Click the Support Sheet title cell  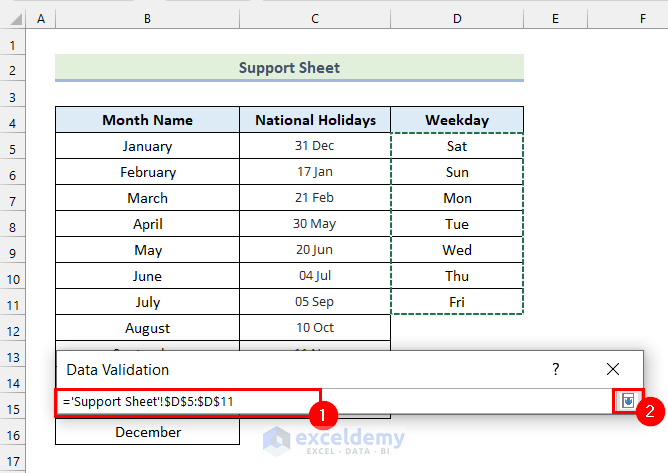pyautogui.click(x=289, y=67)
